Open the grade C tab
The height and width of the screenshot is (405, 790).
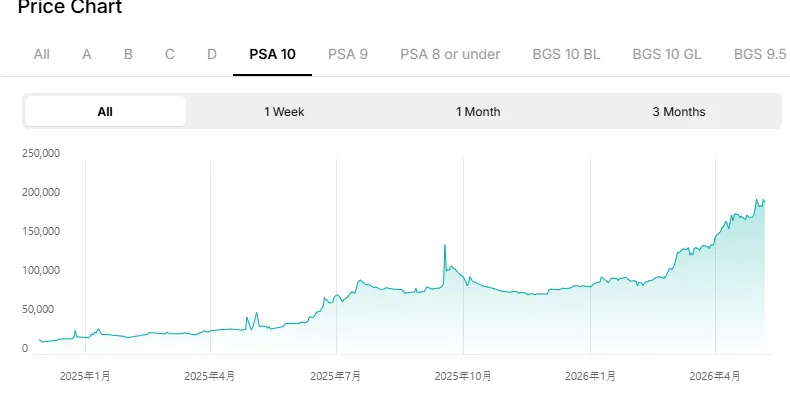coord(170,54)
